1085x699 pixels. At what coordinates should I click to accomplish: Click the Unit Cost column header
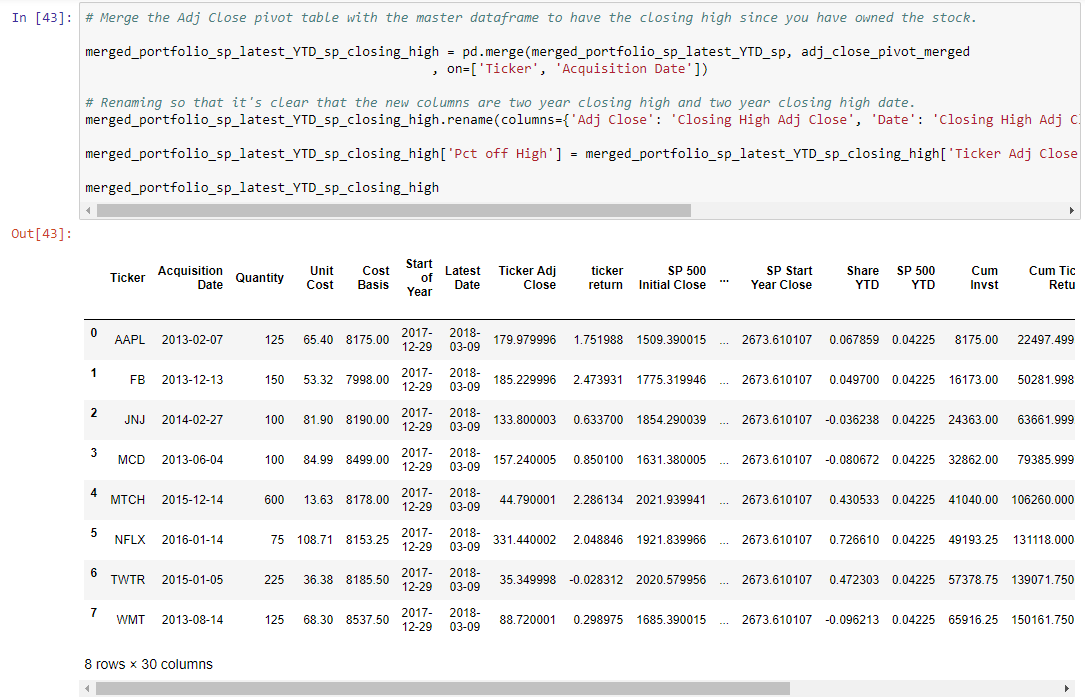click(320, 278)
